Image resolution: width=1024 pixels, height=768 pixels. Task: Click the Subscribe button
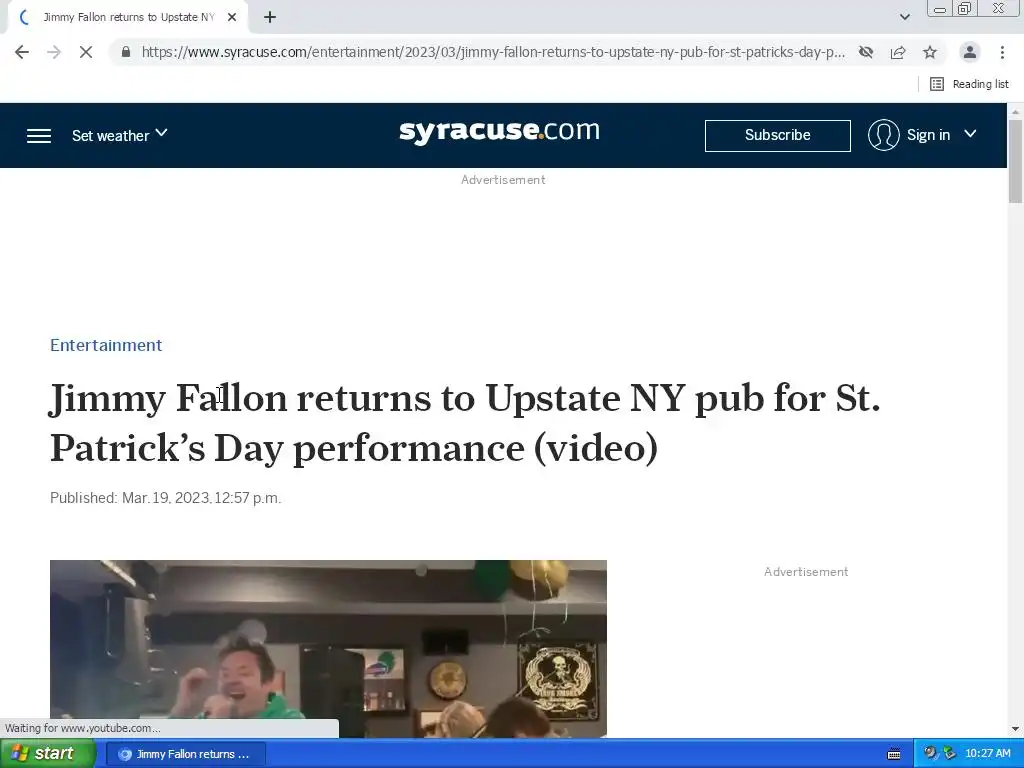point(778,135)
